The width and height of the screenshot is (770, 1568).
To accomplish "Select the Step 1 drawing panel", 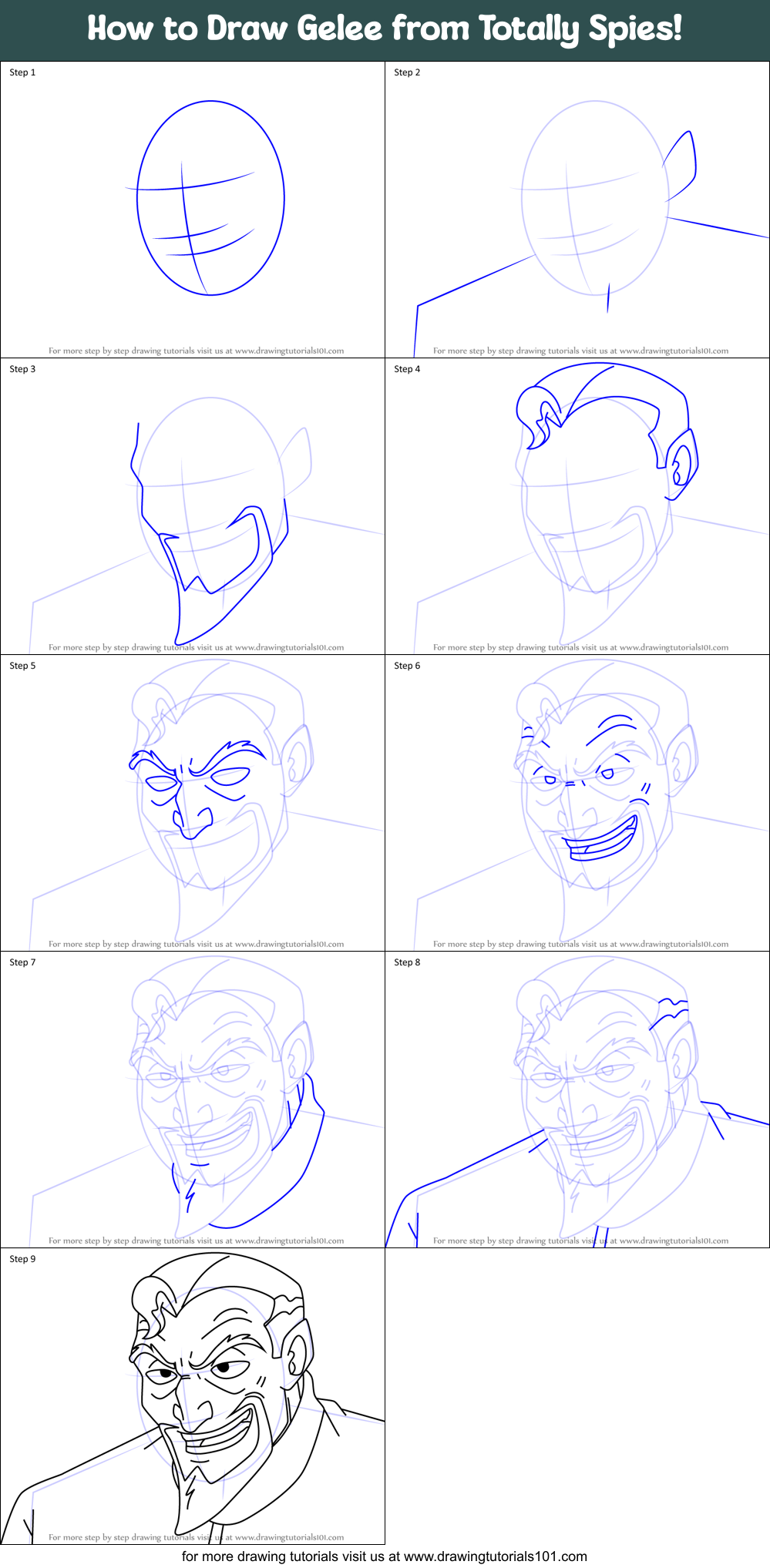I will click(x=193, y=210).
